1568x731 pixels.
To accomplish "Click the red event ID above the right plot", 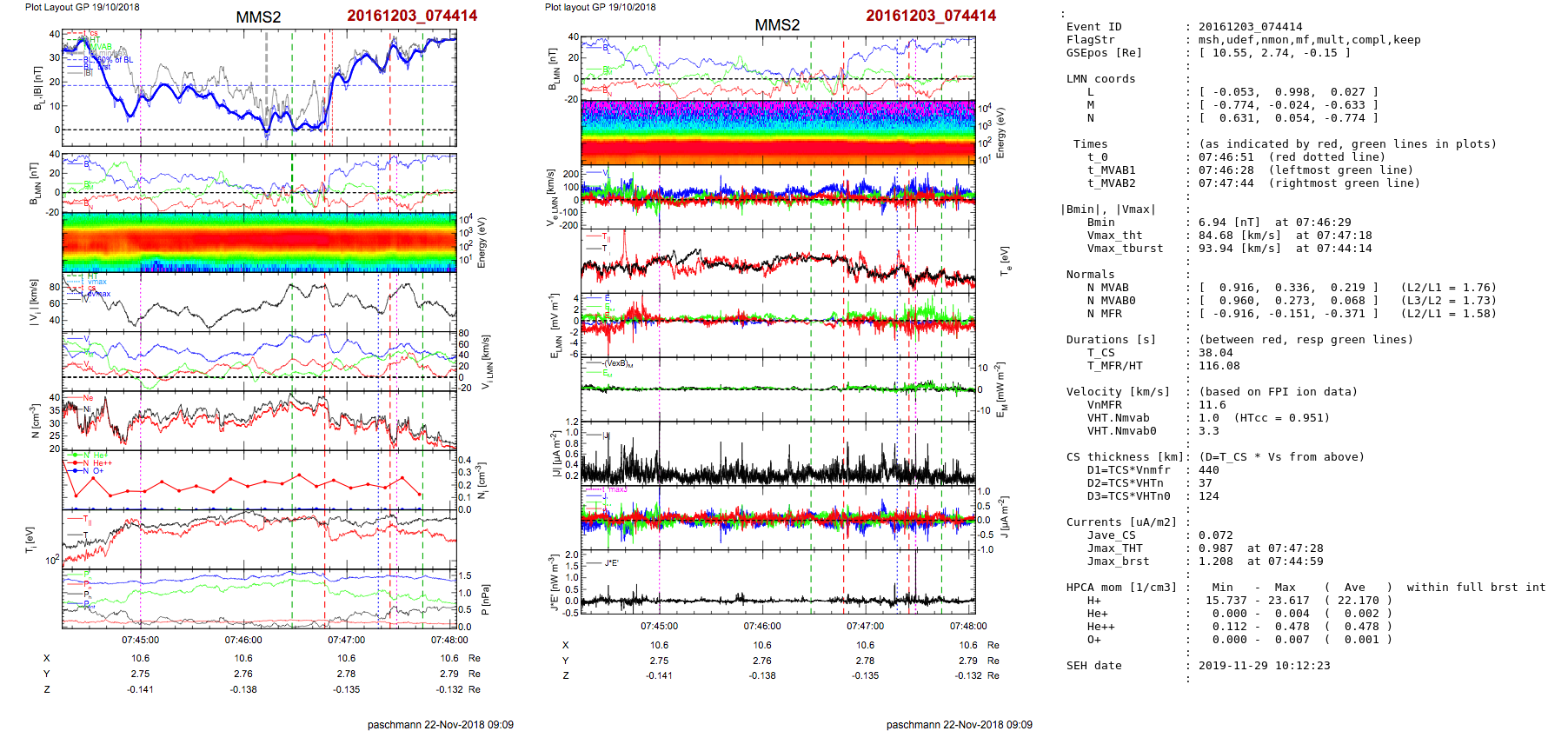I will coord(930,16).
